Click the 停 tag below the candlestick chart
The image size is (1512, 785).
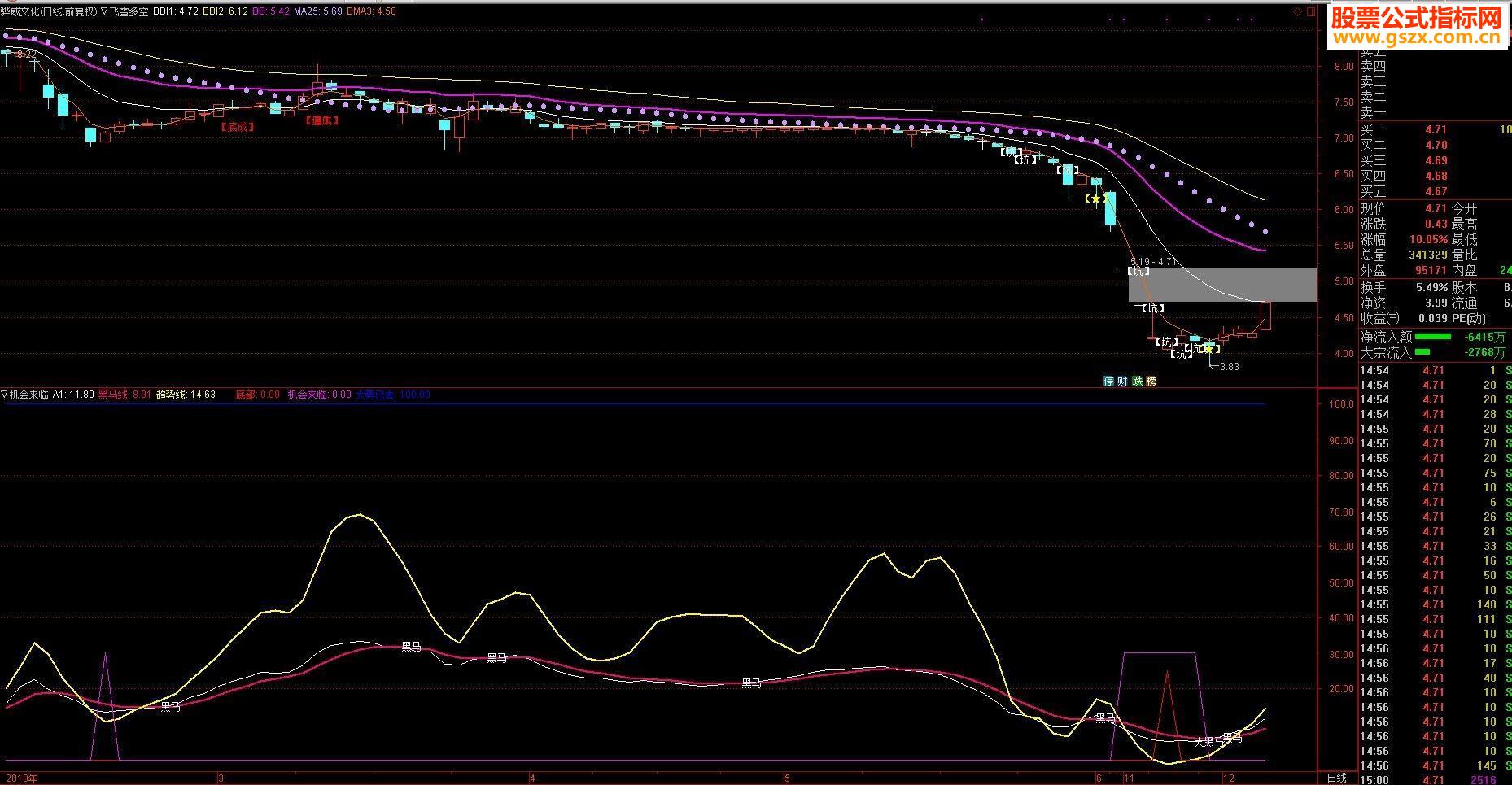pyautogui.click(x=1108, y=381)
